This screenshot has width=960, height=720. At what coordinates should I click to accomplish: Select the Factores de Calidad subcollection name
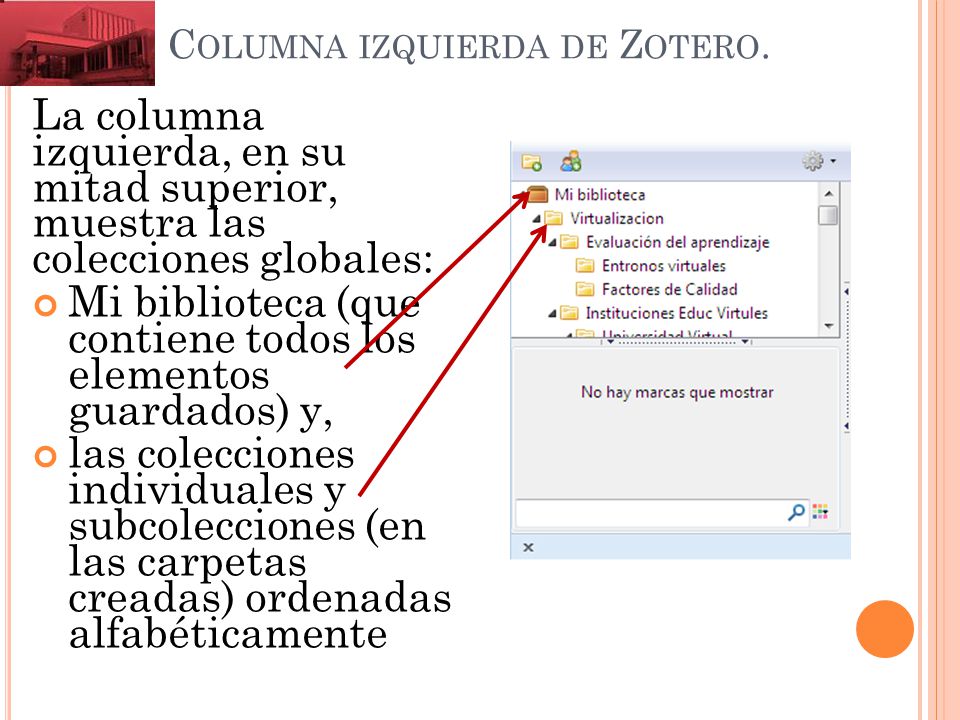click(x=669, y=289)
